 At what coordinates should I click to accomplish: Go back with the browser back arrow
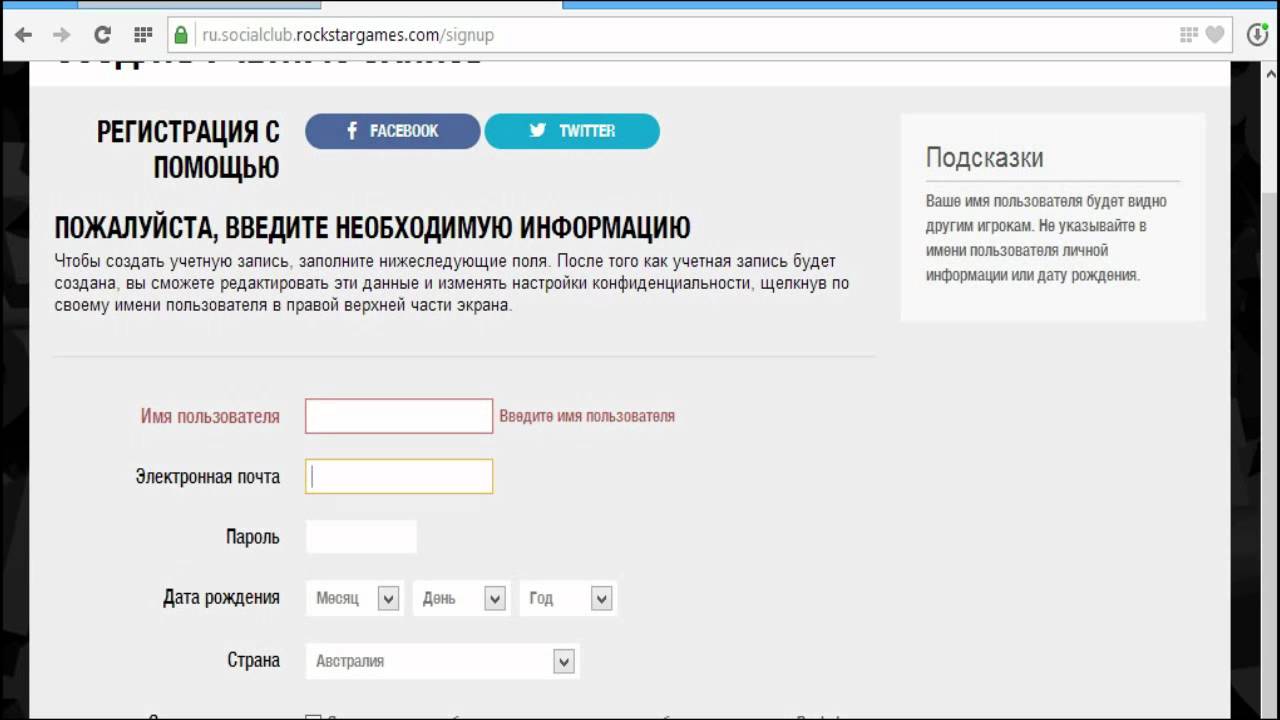[x=22, y=35]
